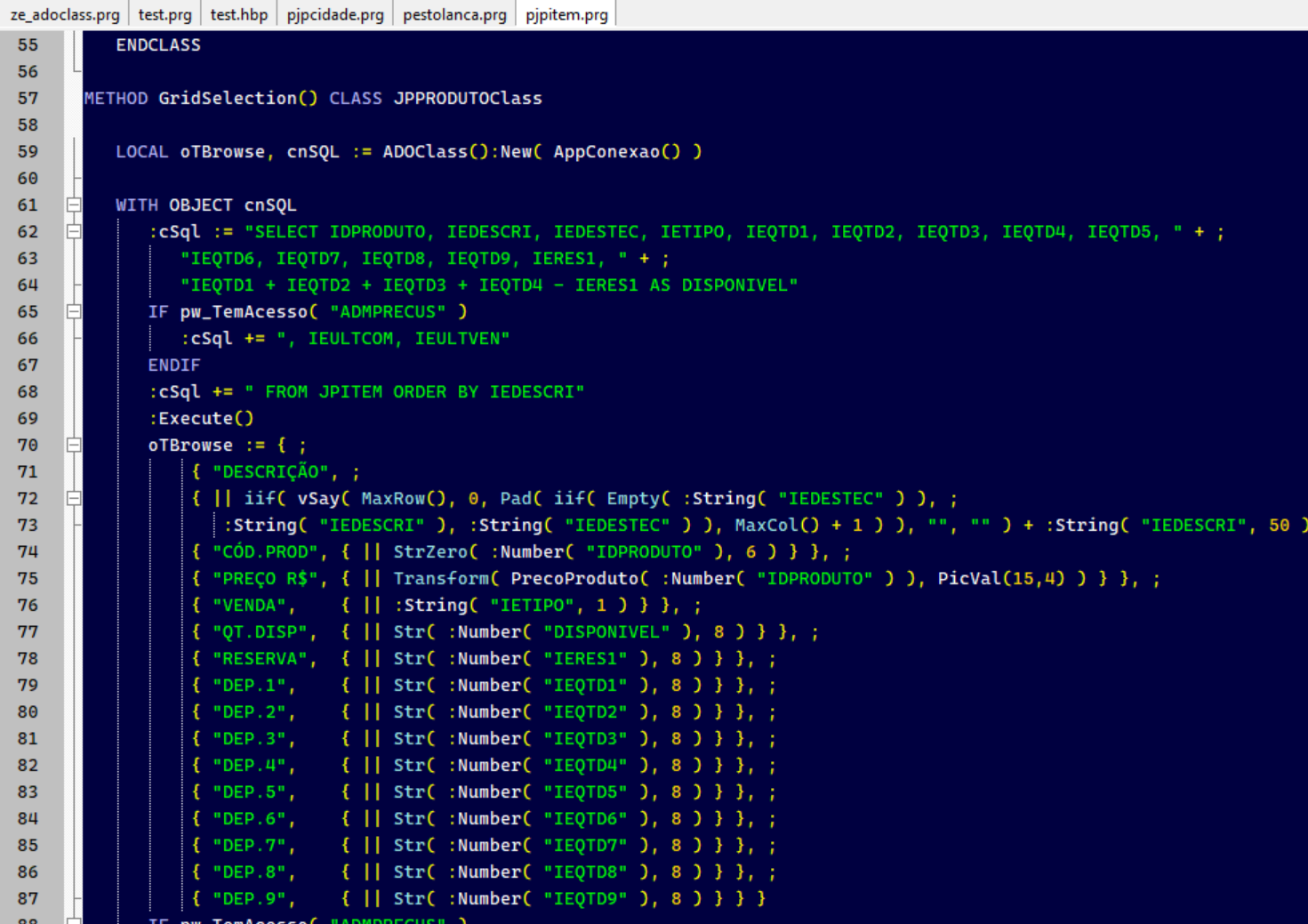Click the LOCAL keyword on line 59
1308x924 pixels.
click(141, 151)
